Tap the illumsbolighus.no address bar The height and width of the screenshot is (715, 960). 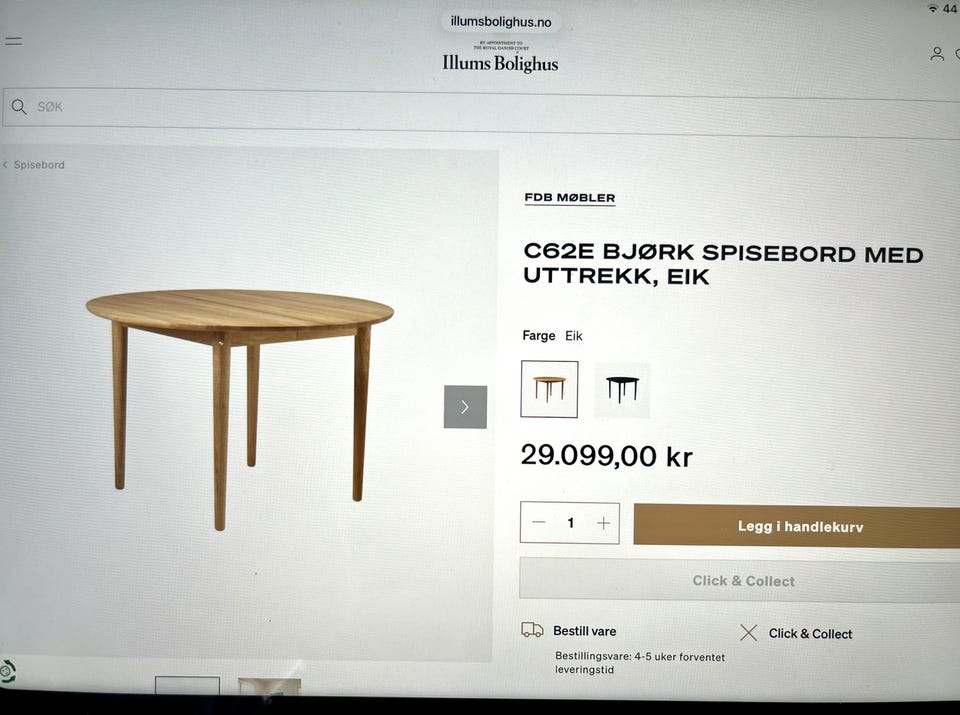[501, 22]
